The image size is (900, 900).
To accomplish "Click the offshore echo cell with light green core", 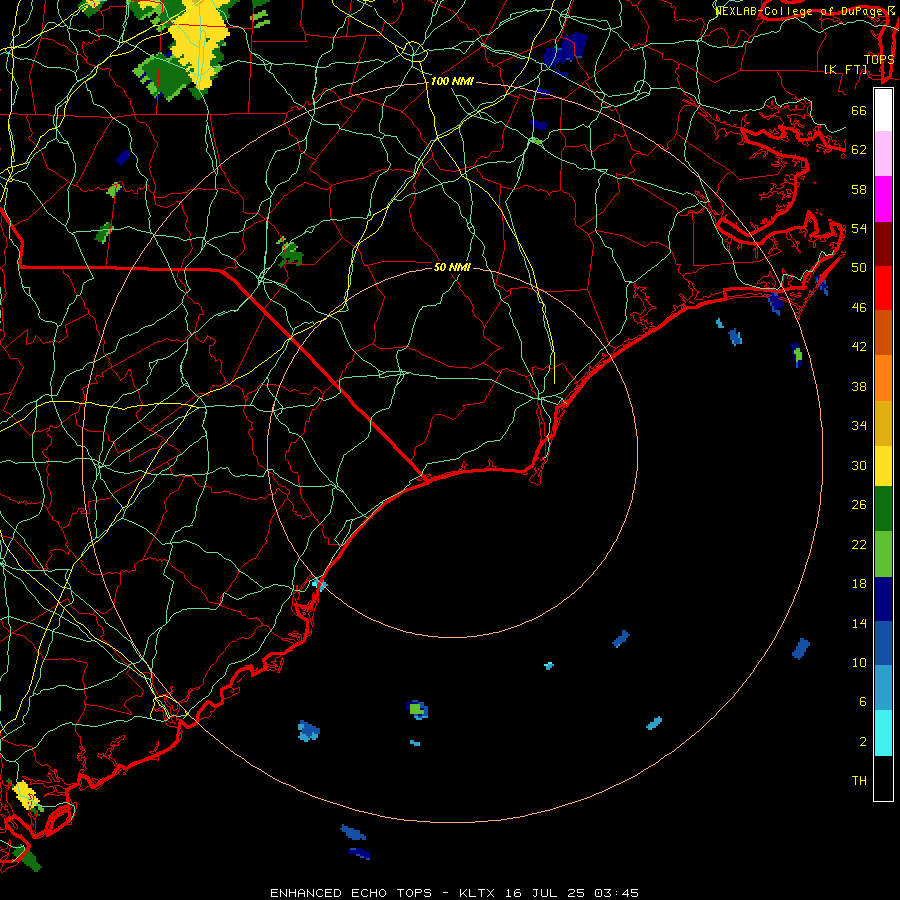I will [417, 710].
